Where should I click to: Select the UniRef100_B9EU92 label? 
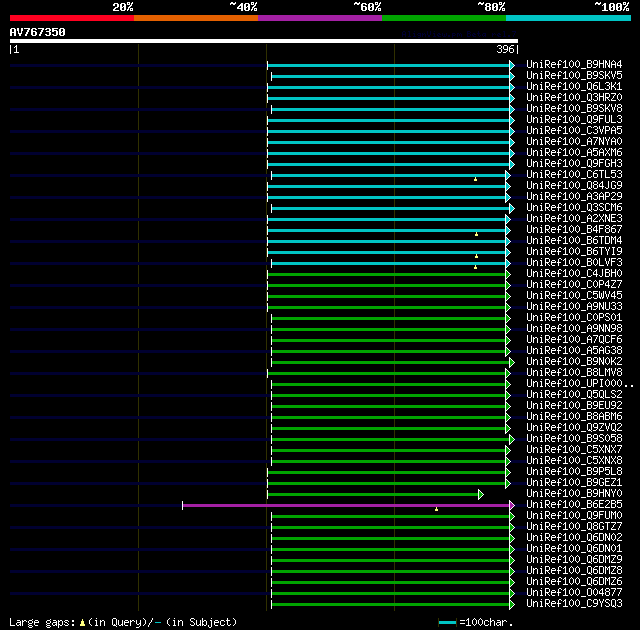(574, 406)
